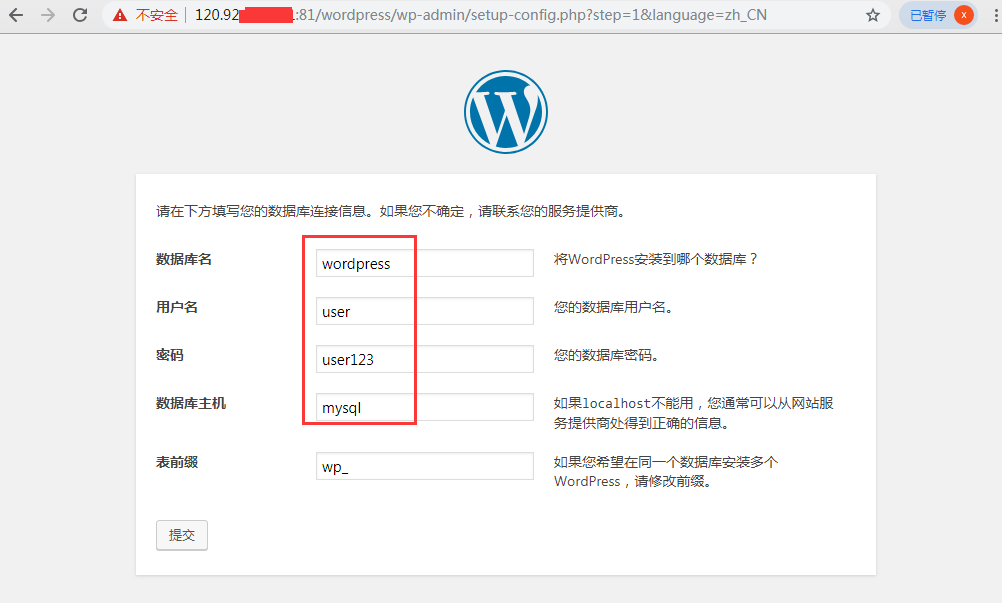
Task: Focus the table prefix field containing wp_
Action: (x=424, y=466)
